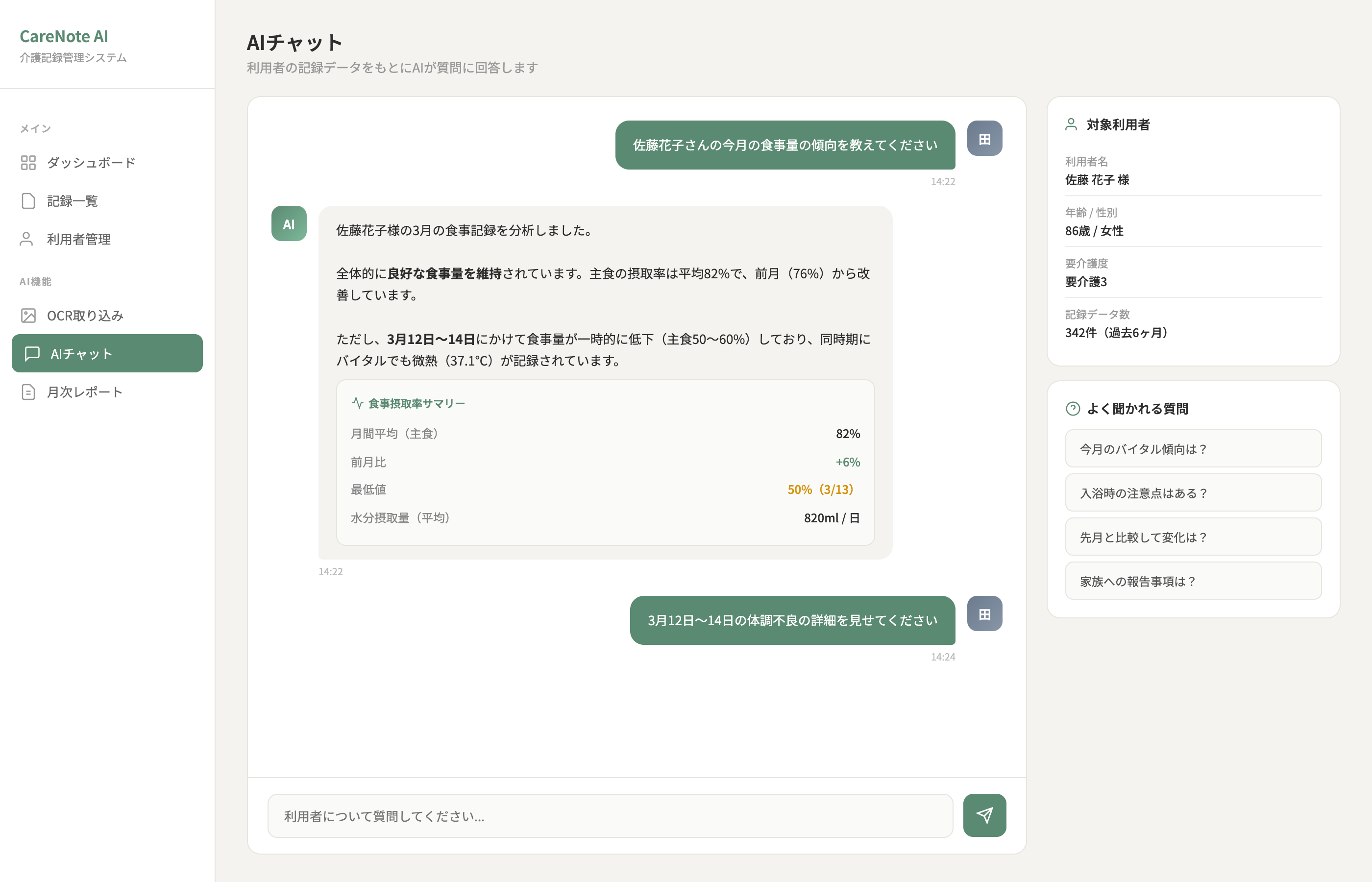
Task: Click the 介護記録管理システム subtitle
Action: coord(73,57)
